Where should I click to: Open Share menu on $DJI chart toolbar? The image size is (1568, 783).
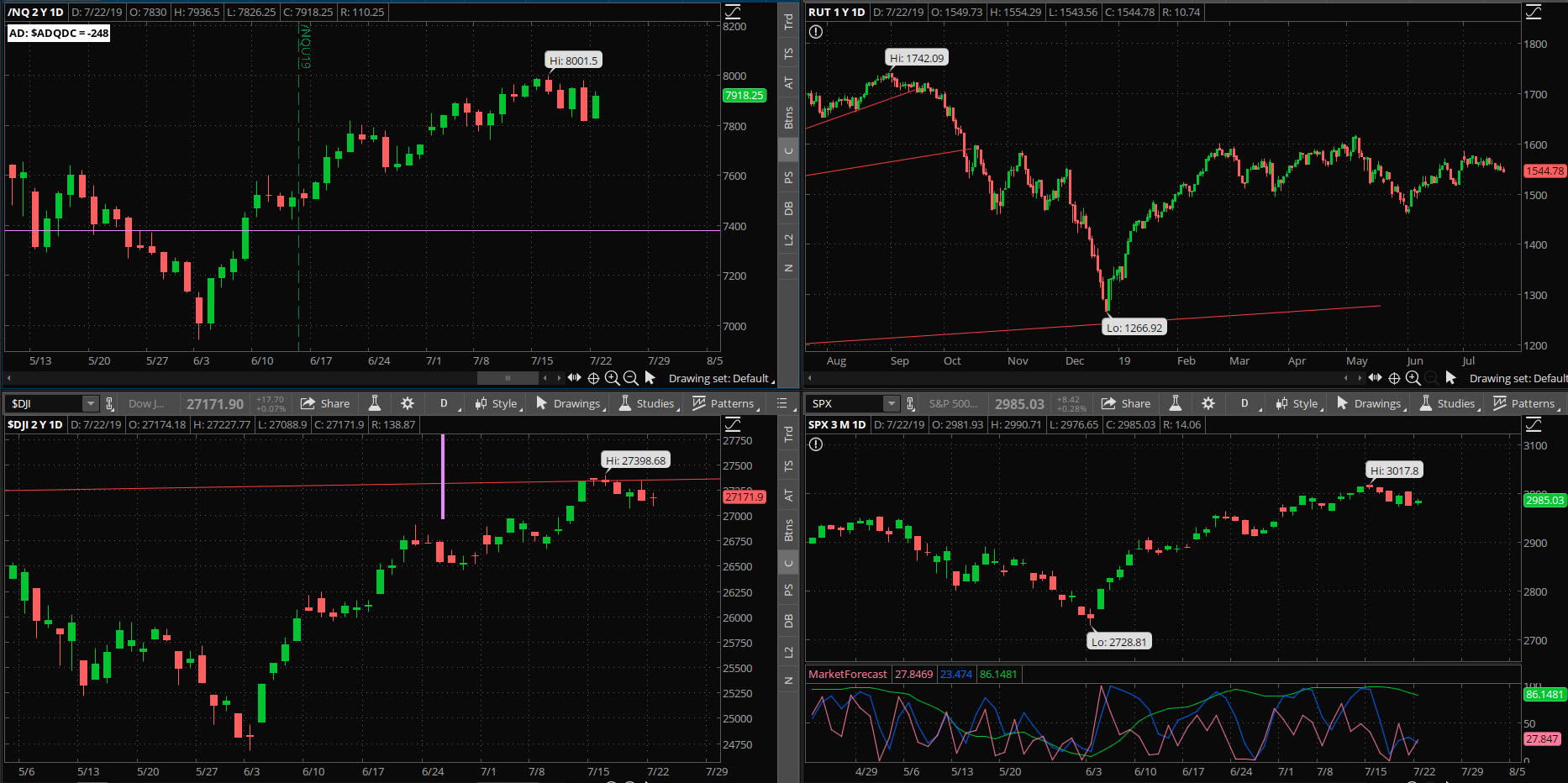[x=325, y=403]
